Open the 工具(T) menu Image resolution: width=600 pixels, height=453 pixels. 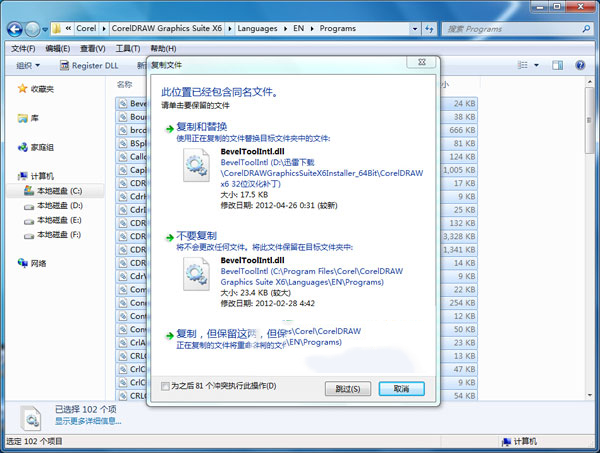click(128, 49)
